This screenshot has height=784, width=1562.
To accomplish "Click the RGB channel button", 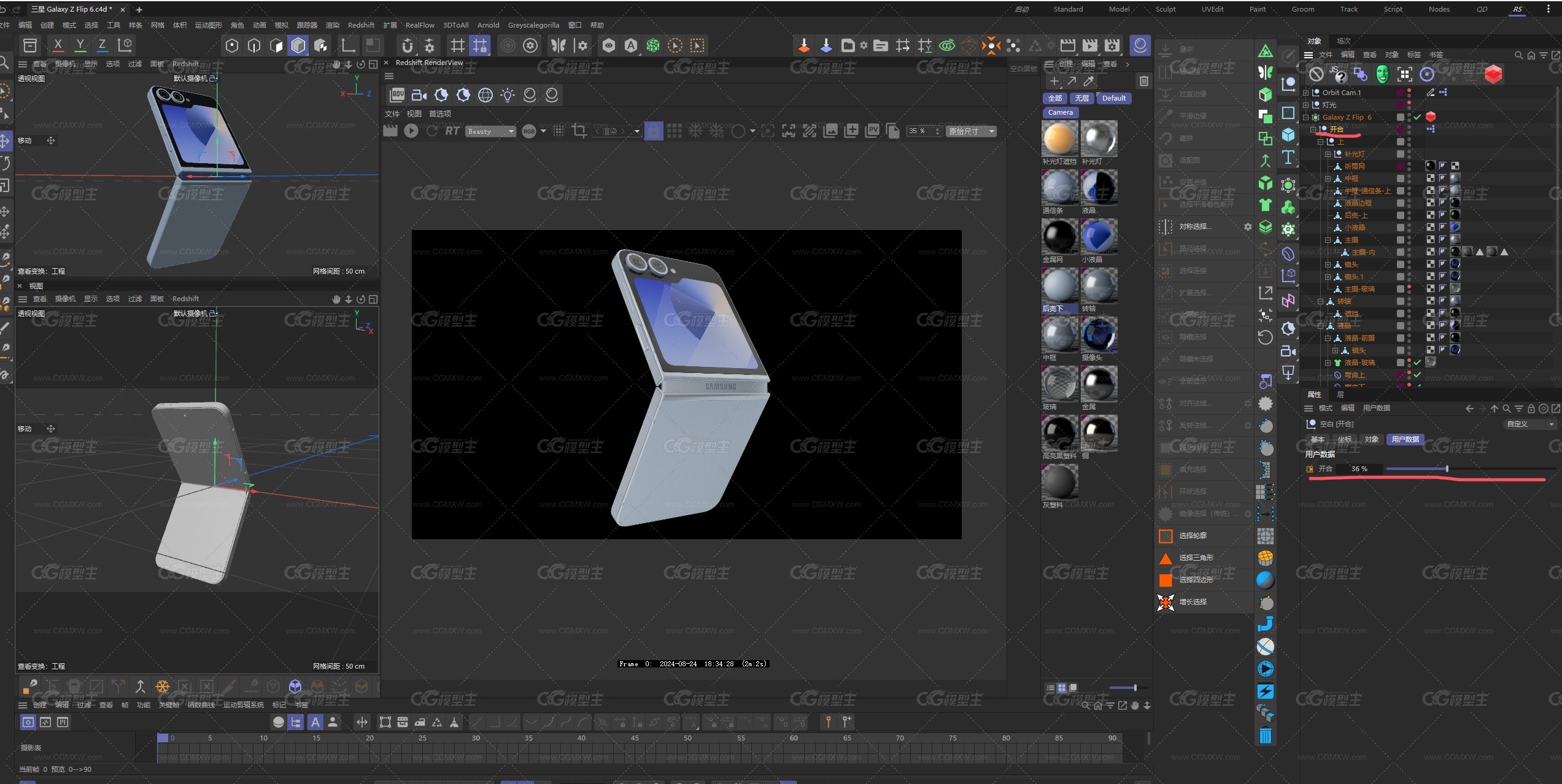I will 528,131.
